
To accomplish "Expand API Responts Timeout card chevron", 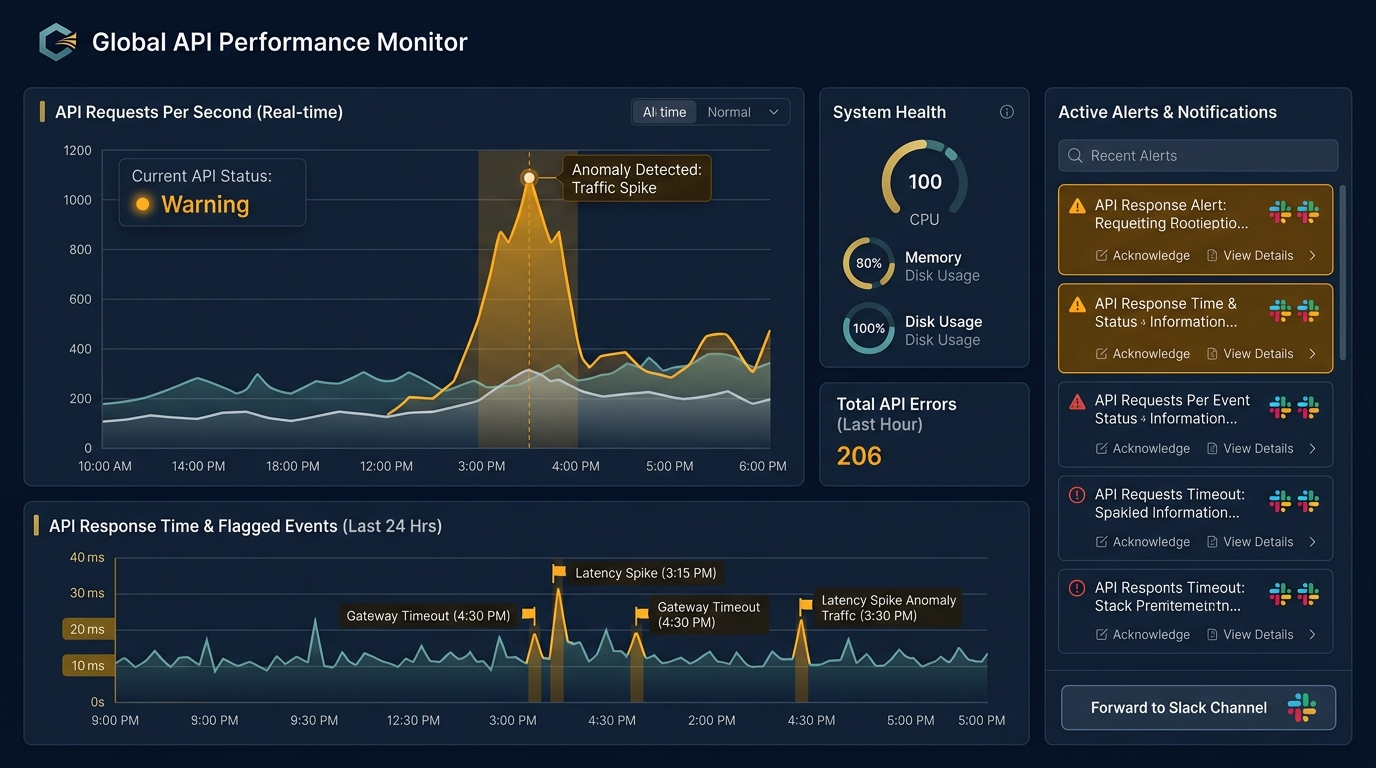I will [x=1312, y=635].
